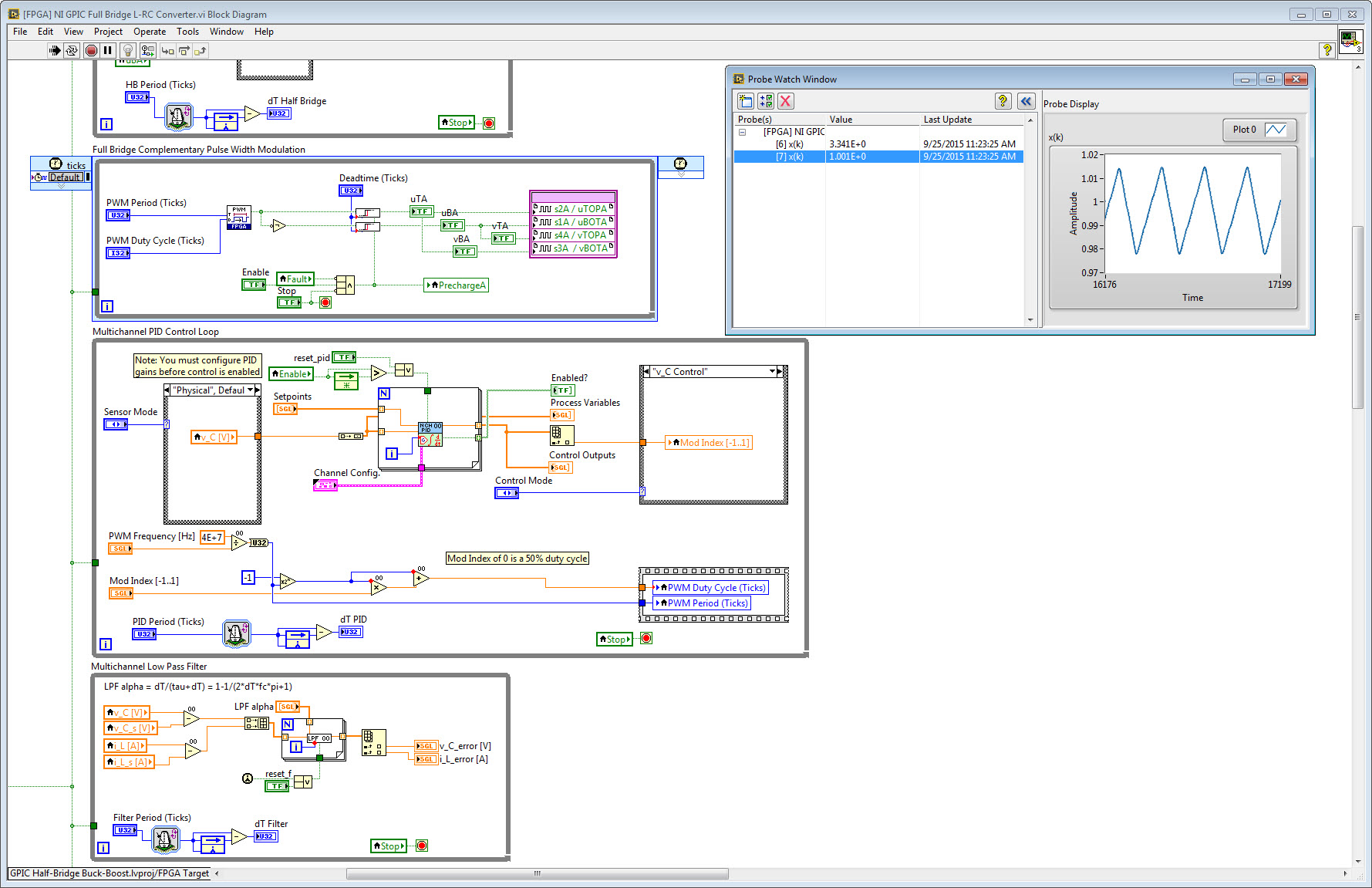The image size is (1372, 888).
Task: Click the Step Into toolbar icon
Action: click(167, 51)
